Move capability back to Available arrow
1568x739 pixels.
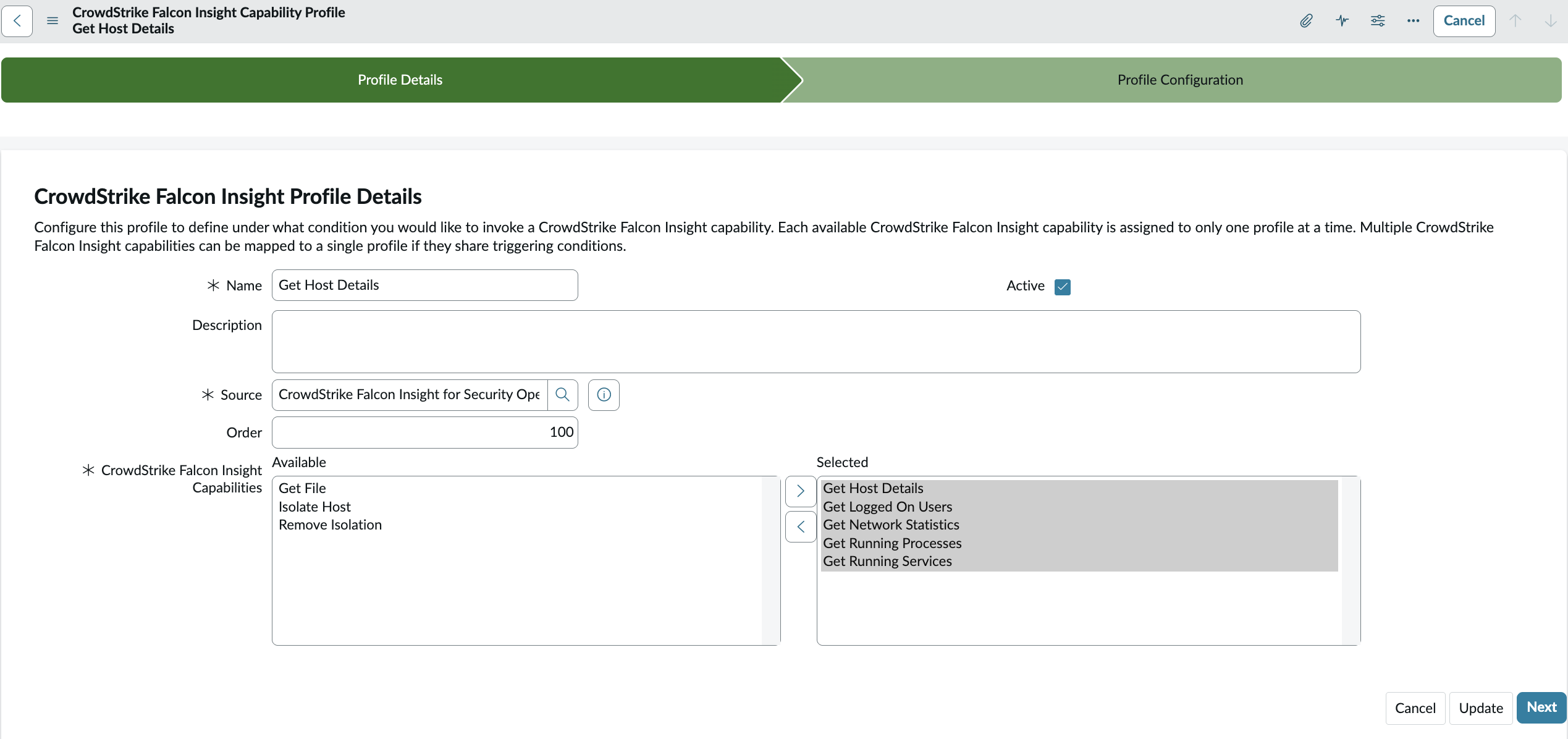[801, 527]
